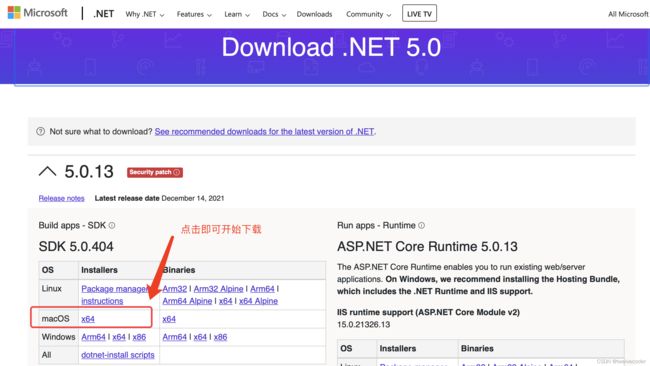
Task: Expand the Docs menu
Action: [x=274, y=14]
